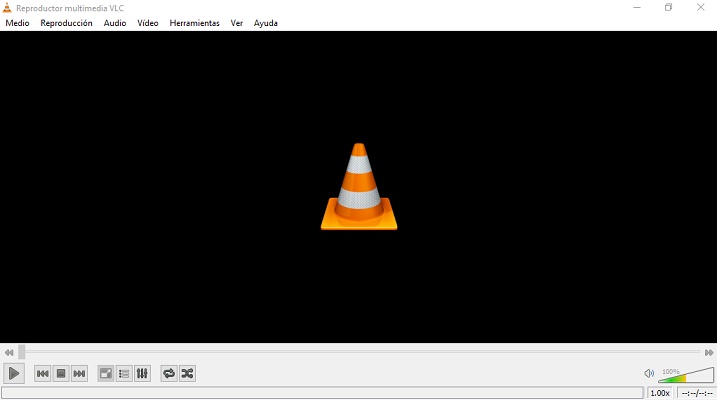
Task: Stop playback with the square button
Action: (x=61, y=373)
